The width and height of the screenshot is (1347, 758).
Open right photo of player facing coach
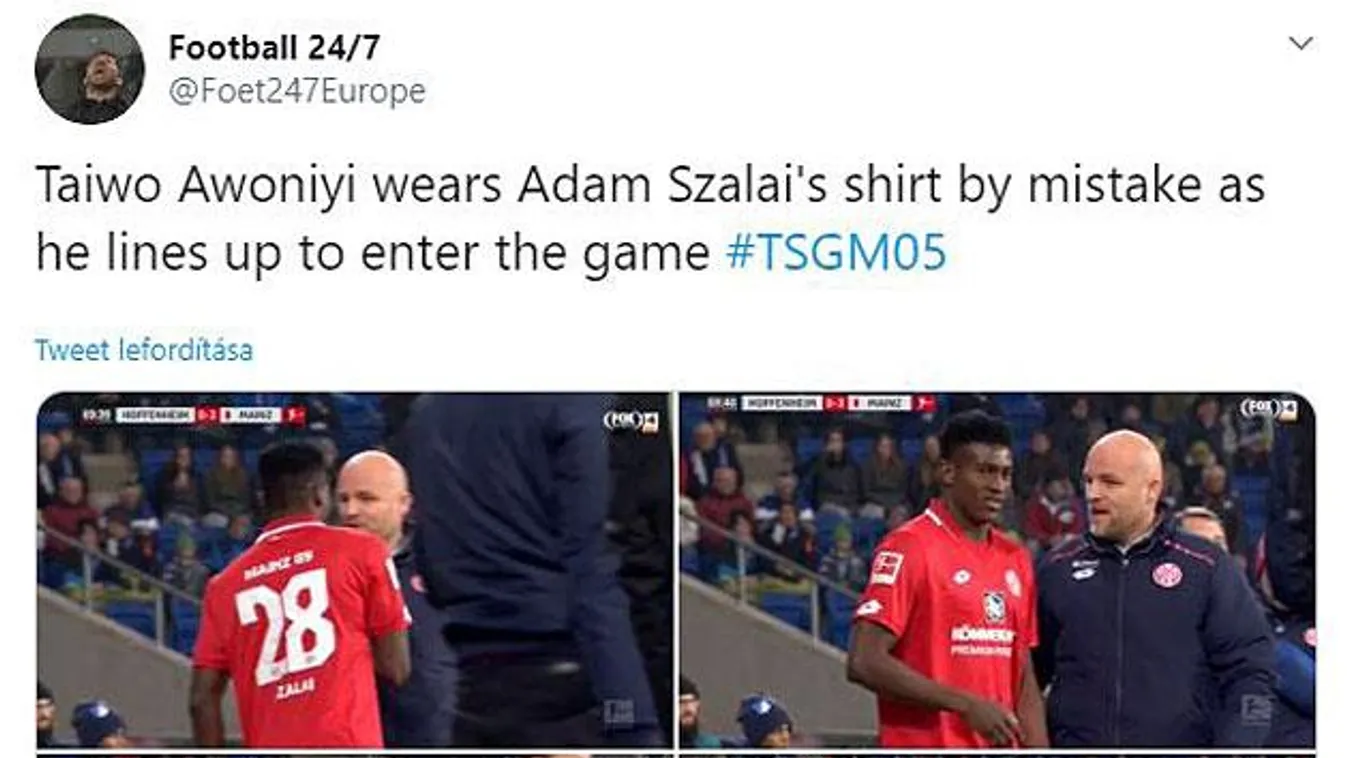click(997, 570)
